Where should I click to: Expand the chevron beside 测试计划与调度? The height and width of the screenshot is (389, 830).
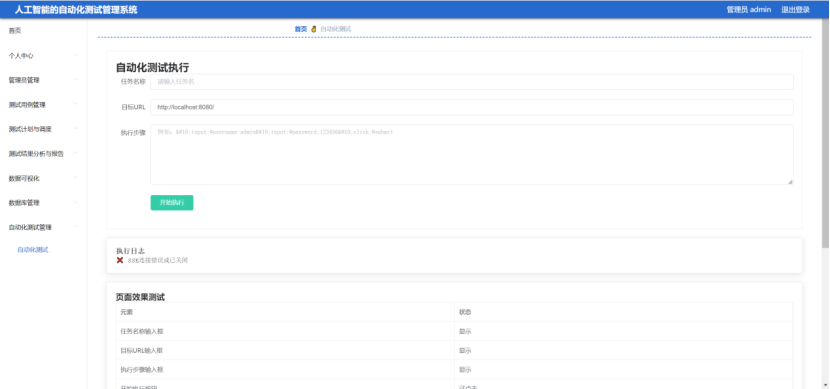coord(75,129)
